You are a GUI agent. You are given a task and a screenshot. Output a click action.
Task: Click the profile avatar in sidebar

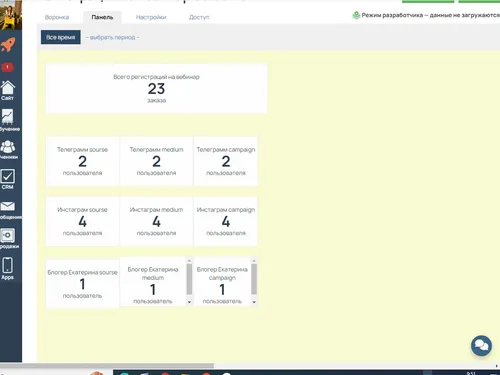(11, 15)
